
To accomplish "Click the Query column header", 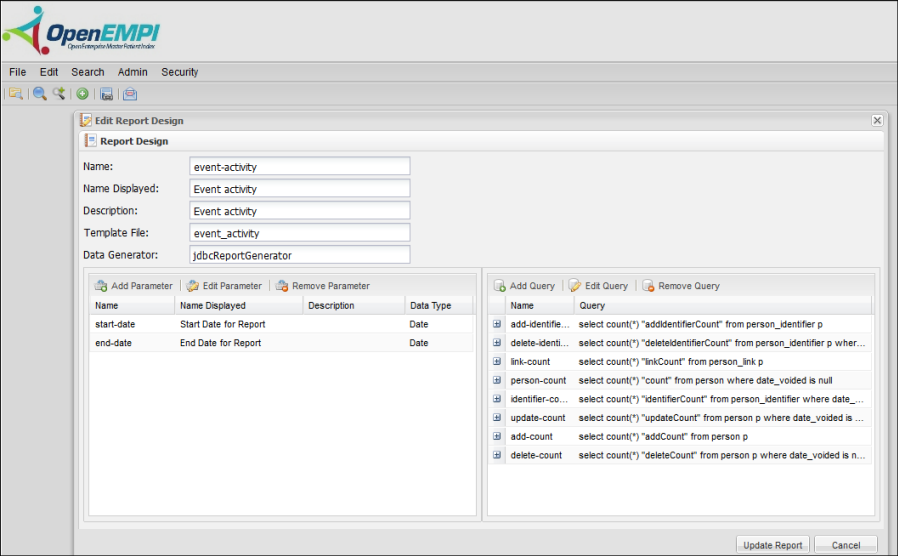I will click(723, 306).
